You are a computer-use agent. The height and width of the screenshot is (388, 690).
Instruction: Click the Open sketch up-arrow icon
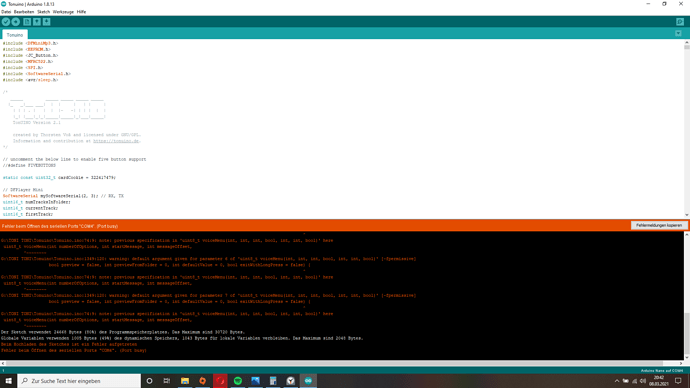[x=37, y=22]
